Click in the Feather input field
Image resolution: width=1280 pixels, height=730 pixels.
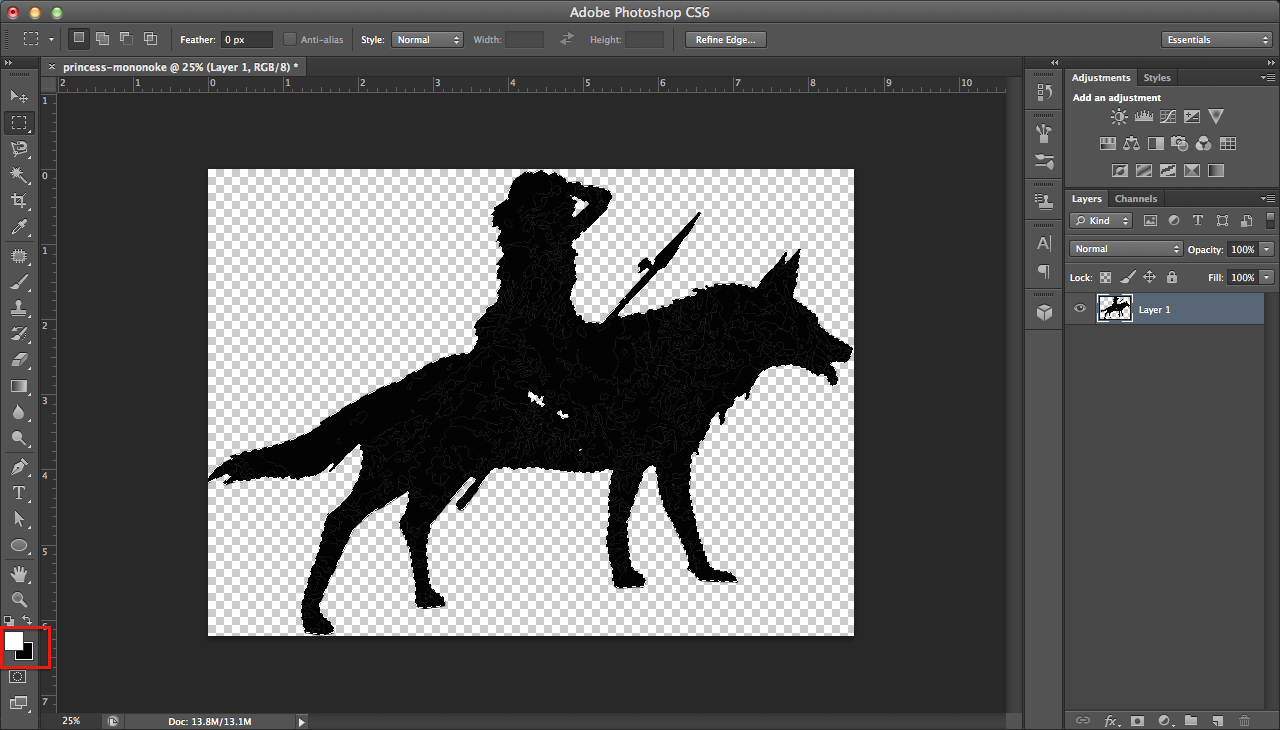pos(247,40)
